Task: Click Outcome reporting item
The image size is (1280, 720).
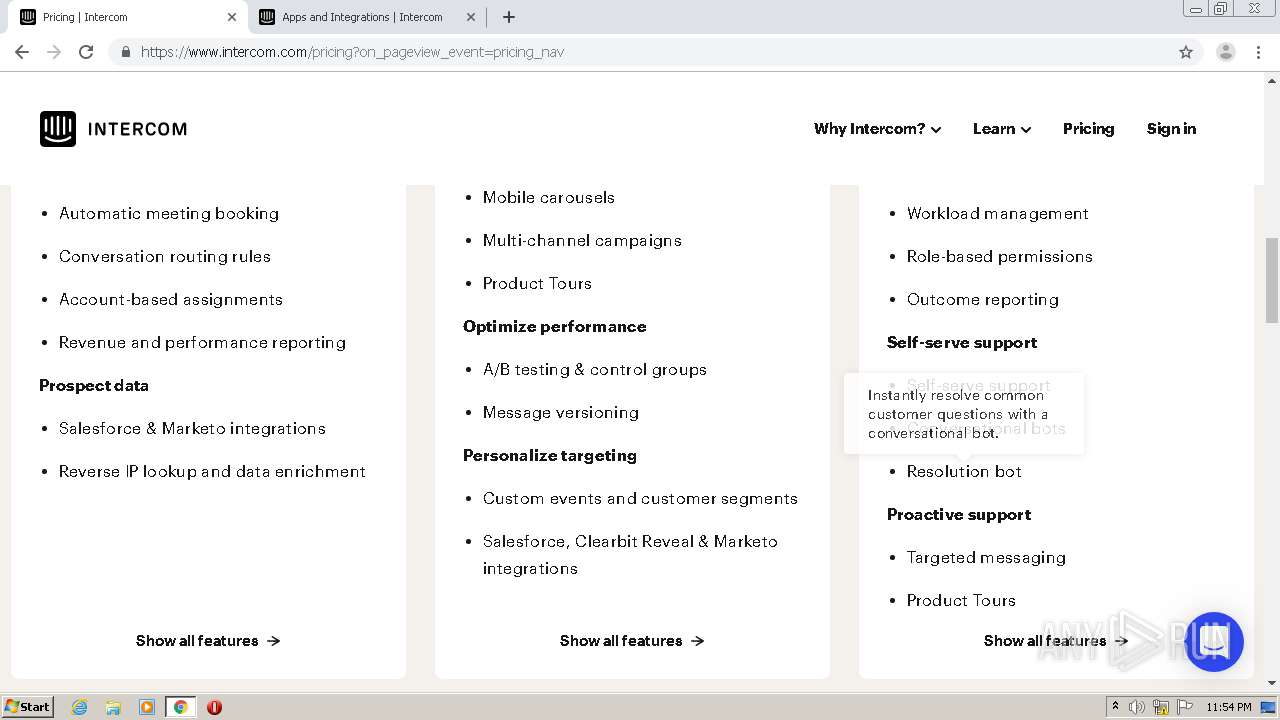Action: pyautogui.click(x=983, y=299)
